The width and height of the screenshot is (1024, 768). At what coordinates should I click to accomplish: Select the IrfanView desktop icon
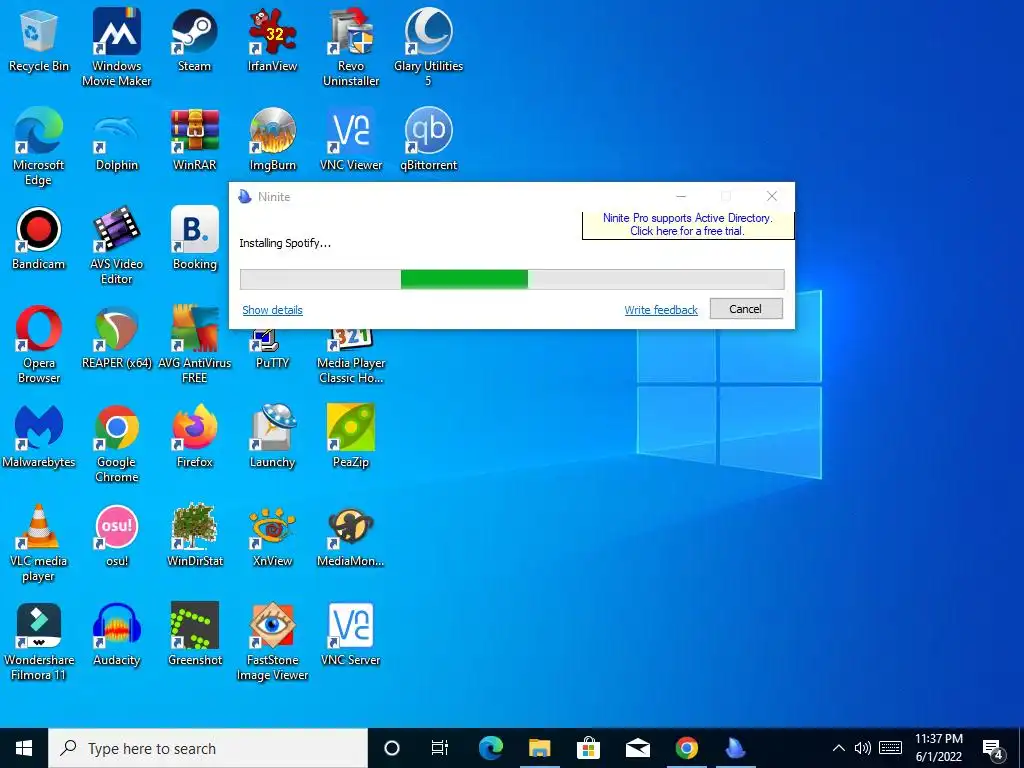[272, 40]
